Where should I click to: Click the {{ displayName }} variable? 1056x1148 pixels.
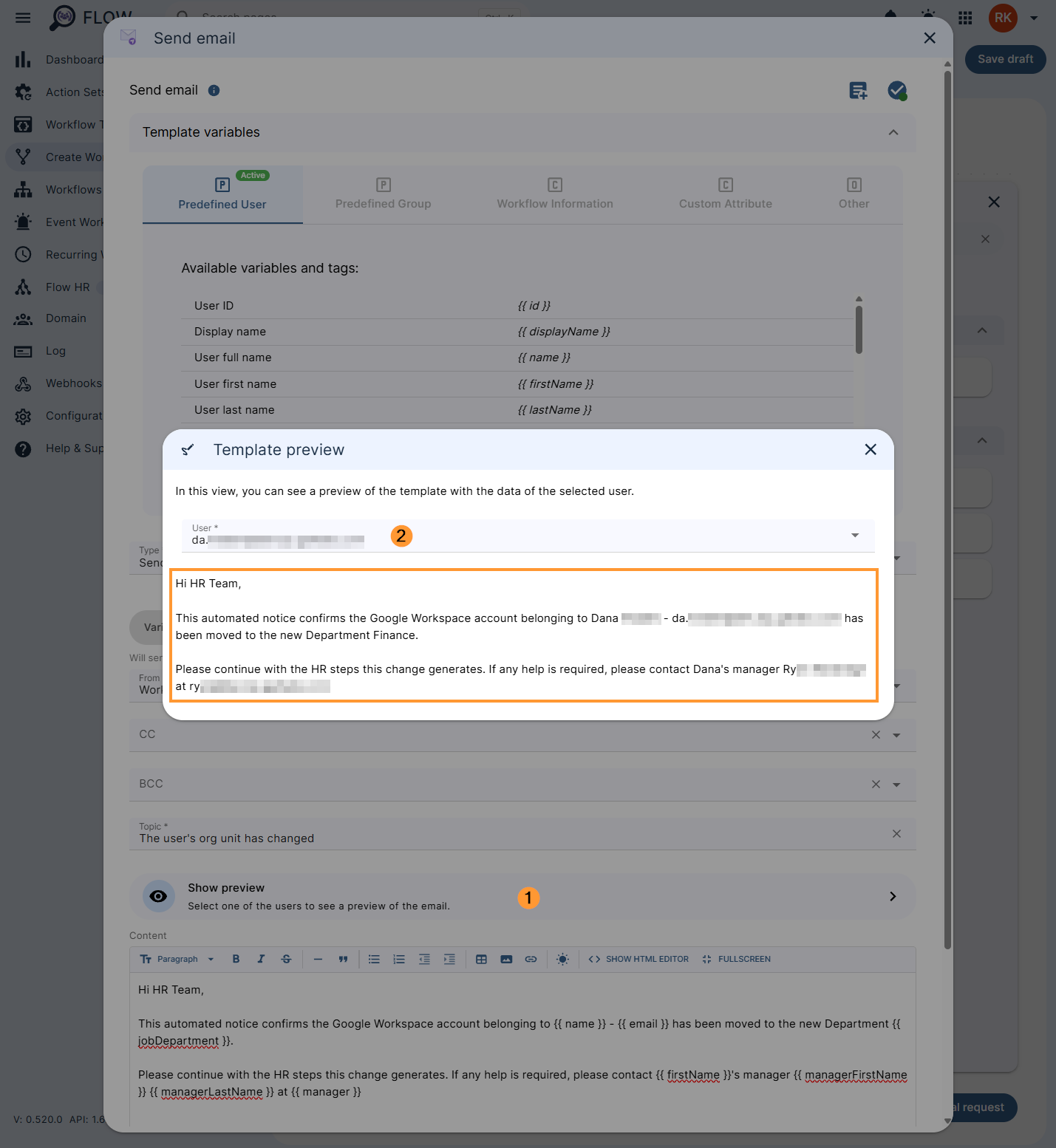(x=564, y=332)
